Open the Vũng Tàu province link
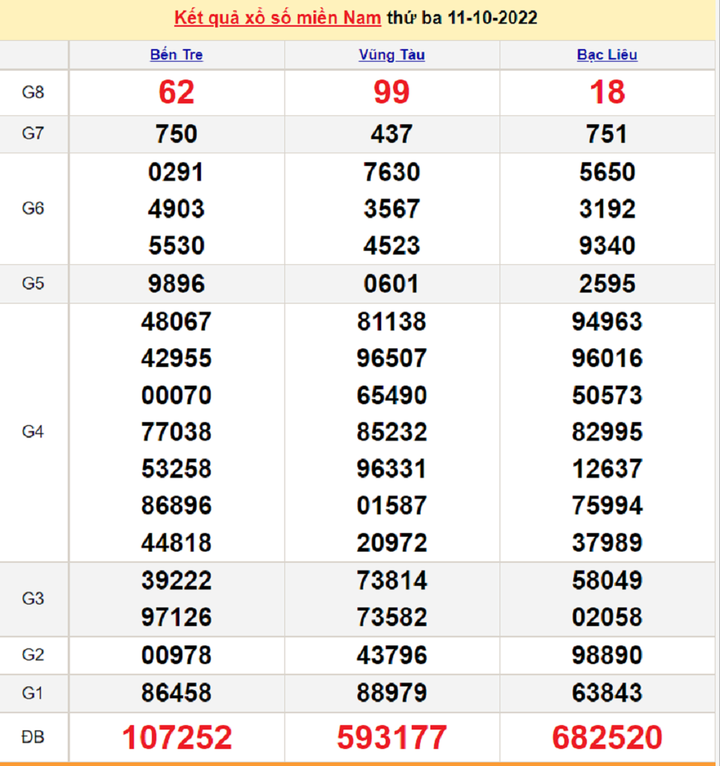This screenshot has height=766, width=720. click(x=392, y=55)
